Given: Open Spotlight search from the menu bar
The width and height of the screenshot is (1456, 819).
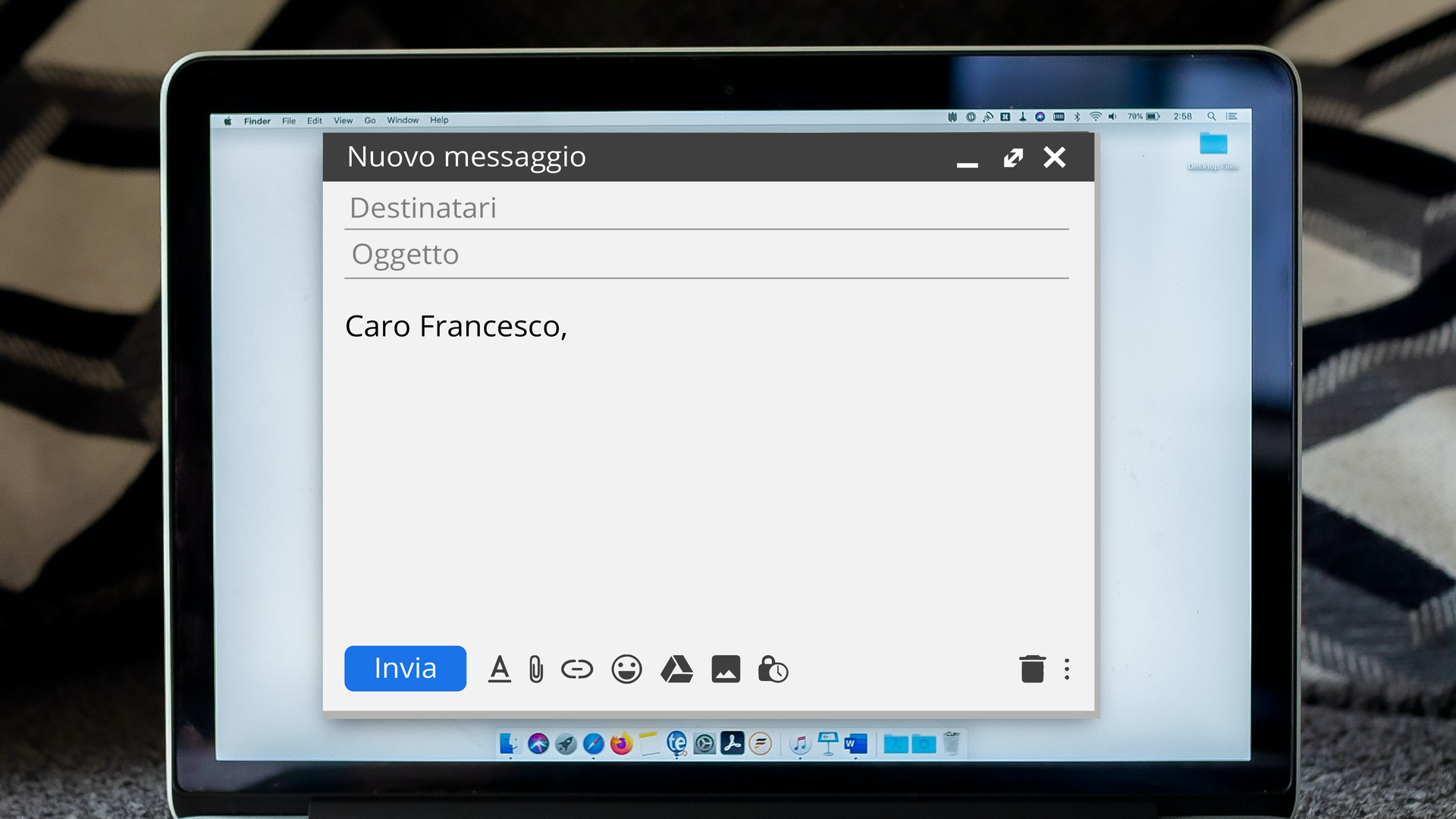Looking at the screenshot, I should pos(1212,116).
